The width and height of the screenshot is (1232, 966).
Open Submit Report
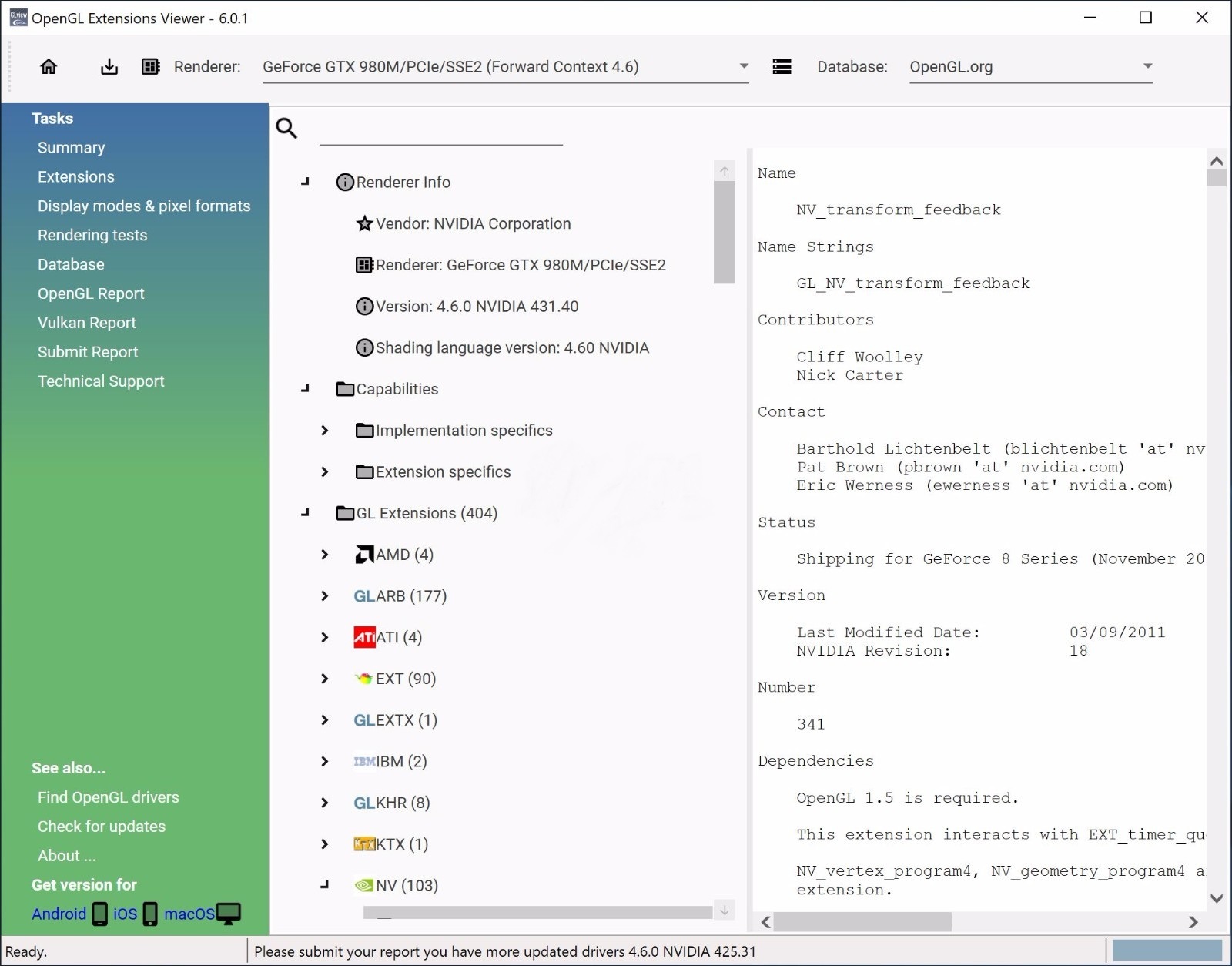point(88,353)
